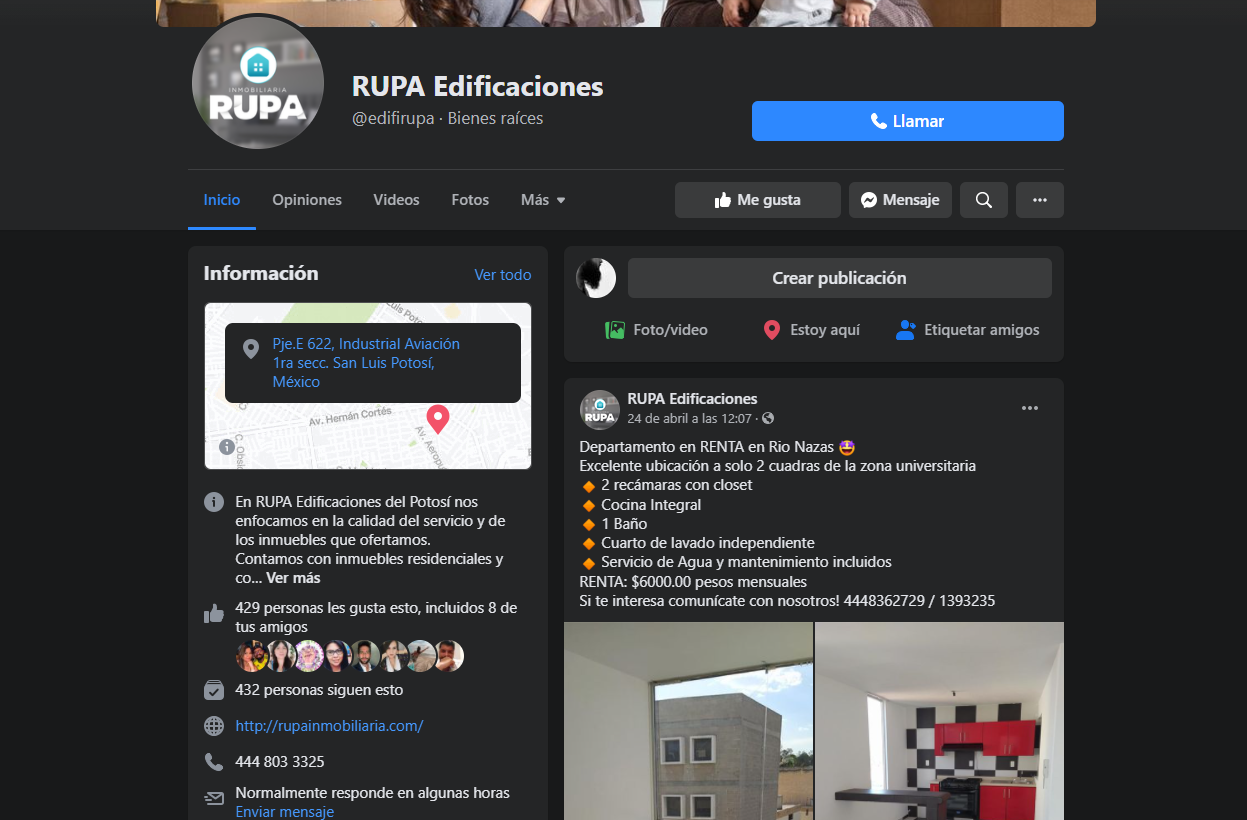Screen dimensions: 1247x820
Task: Add Foto/video to post
Action: [x=656, y=330]
